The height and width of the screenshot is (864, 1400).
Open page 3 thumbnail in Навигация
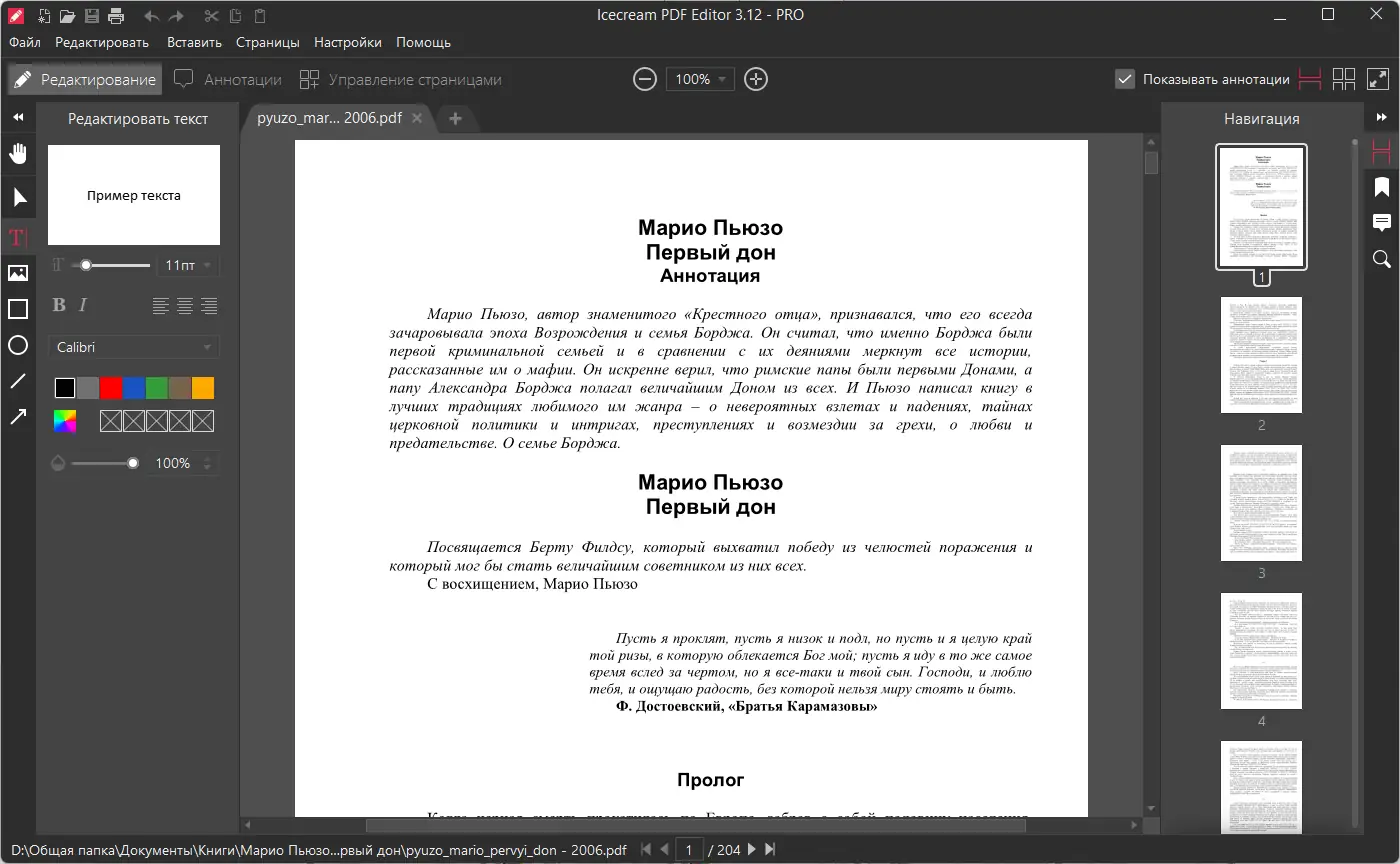(1261, 503)
